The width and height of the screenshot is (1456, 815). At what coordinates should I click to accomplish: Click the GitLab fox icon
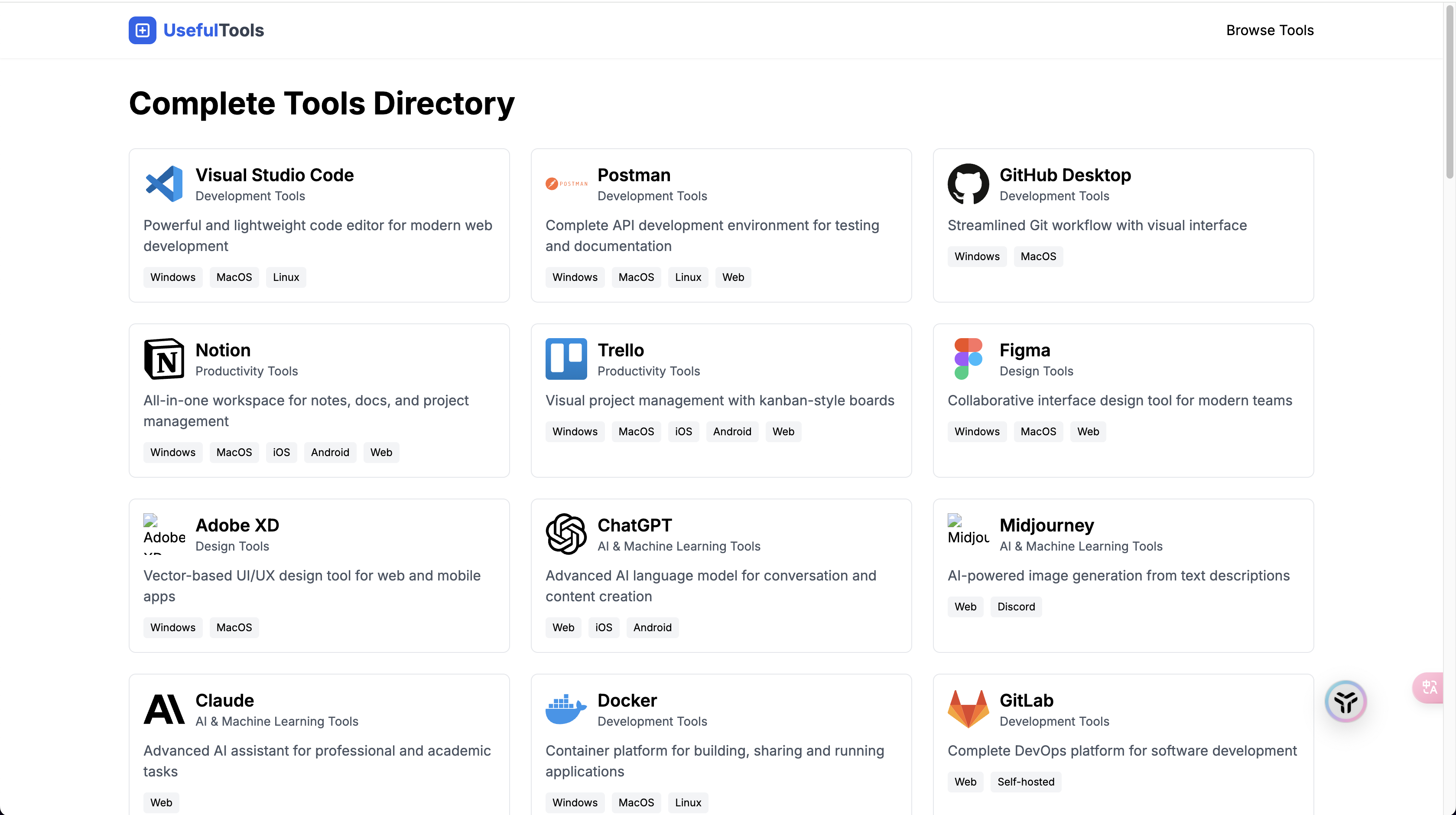[968, 709]
